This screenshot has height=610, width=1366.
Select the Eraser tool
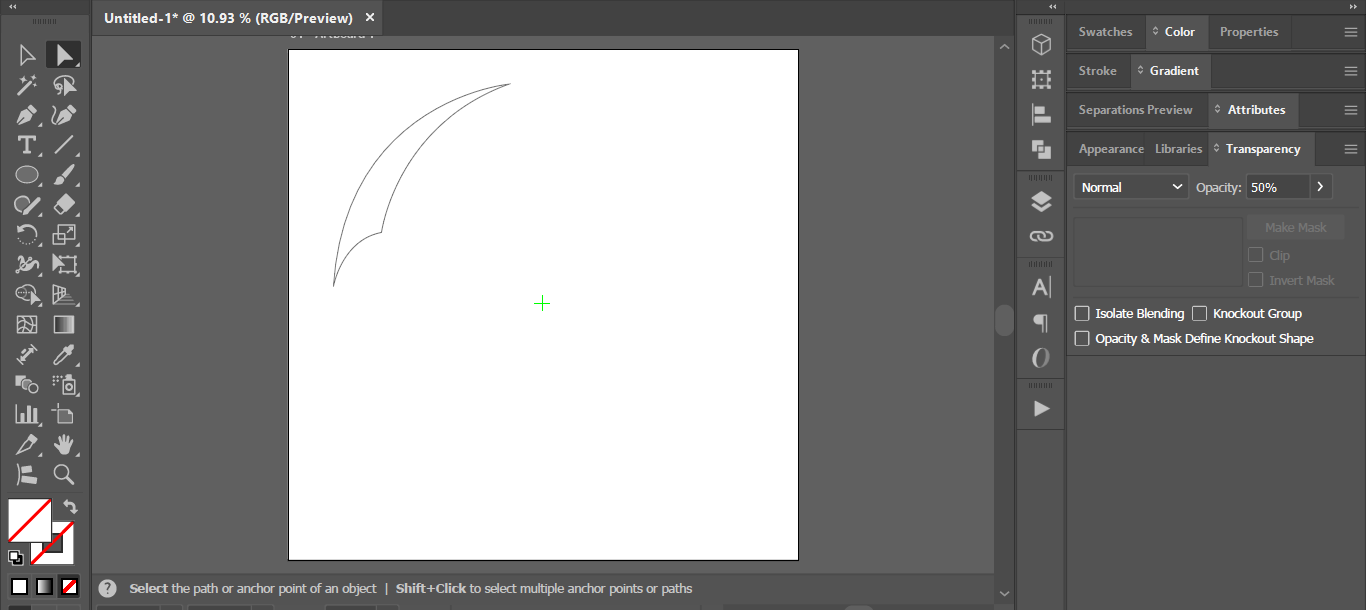coord(64,205)
